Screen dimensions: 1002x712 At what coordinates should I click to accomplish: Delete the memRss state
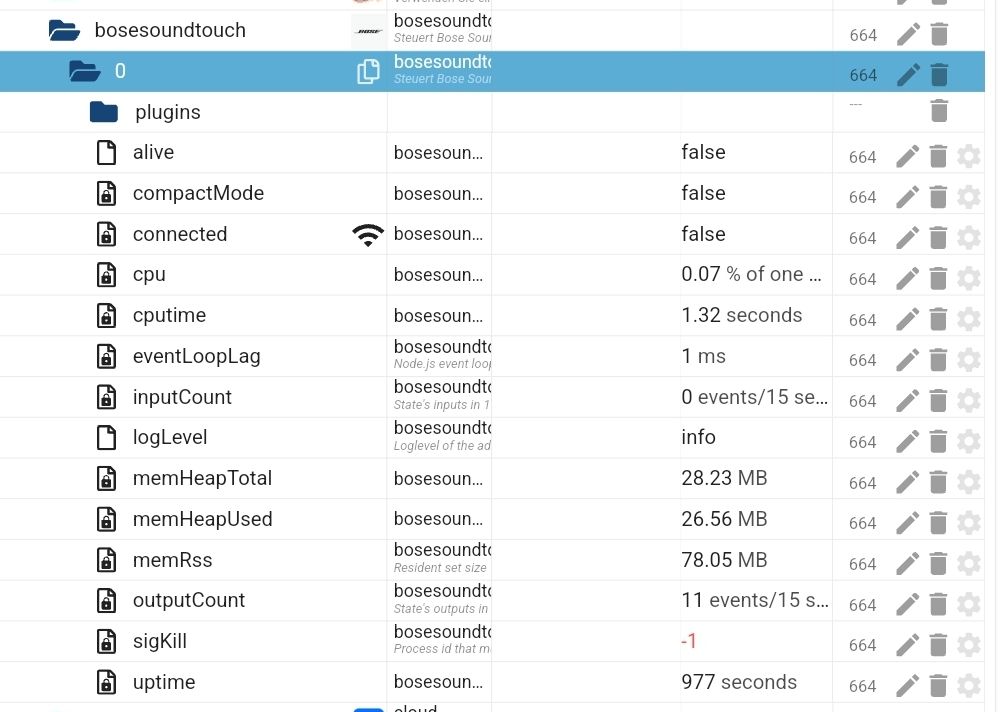[938, 564]
